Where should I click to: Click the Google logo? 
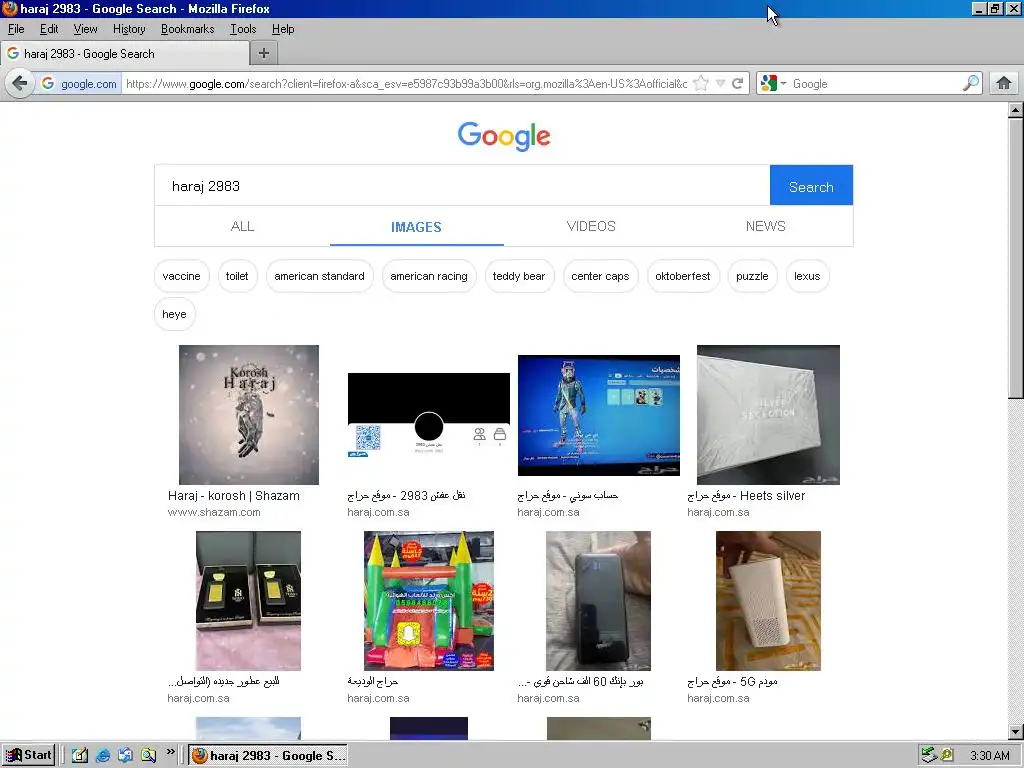point(504,136)
